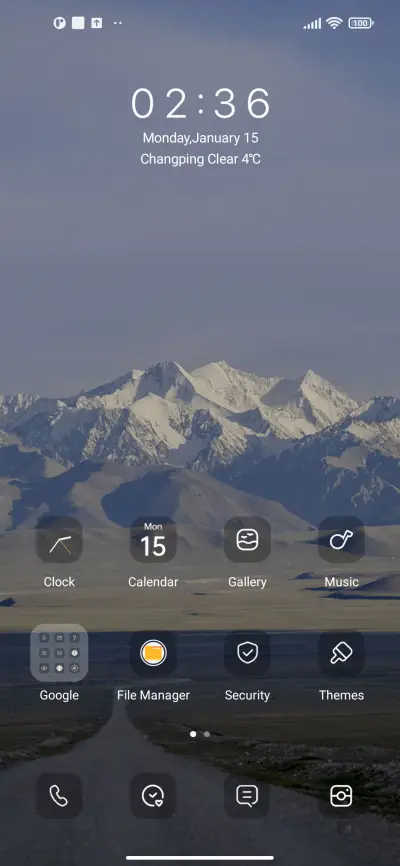The image size is (400, 866).
Task: Tap the Wi-Fi status icon
Action: pyautogui.click(x=334, y=23)
